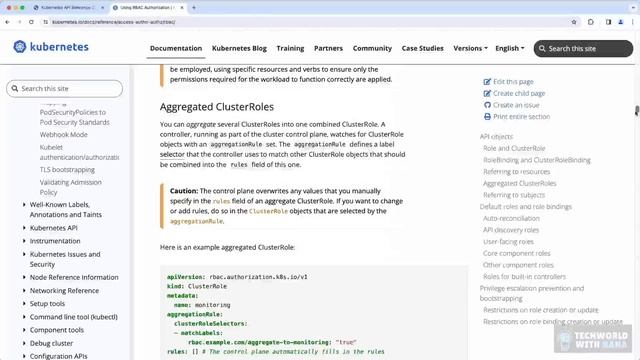This screenshot has width=640, height=360.
Task: Click the sidebar Search this site field
Action: pyautogui.click(x=64, y=89)
